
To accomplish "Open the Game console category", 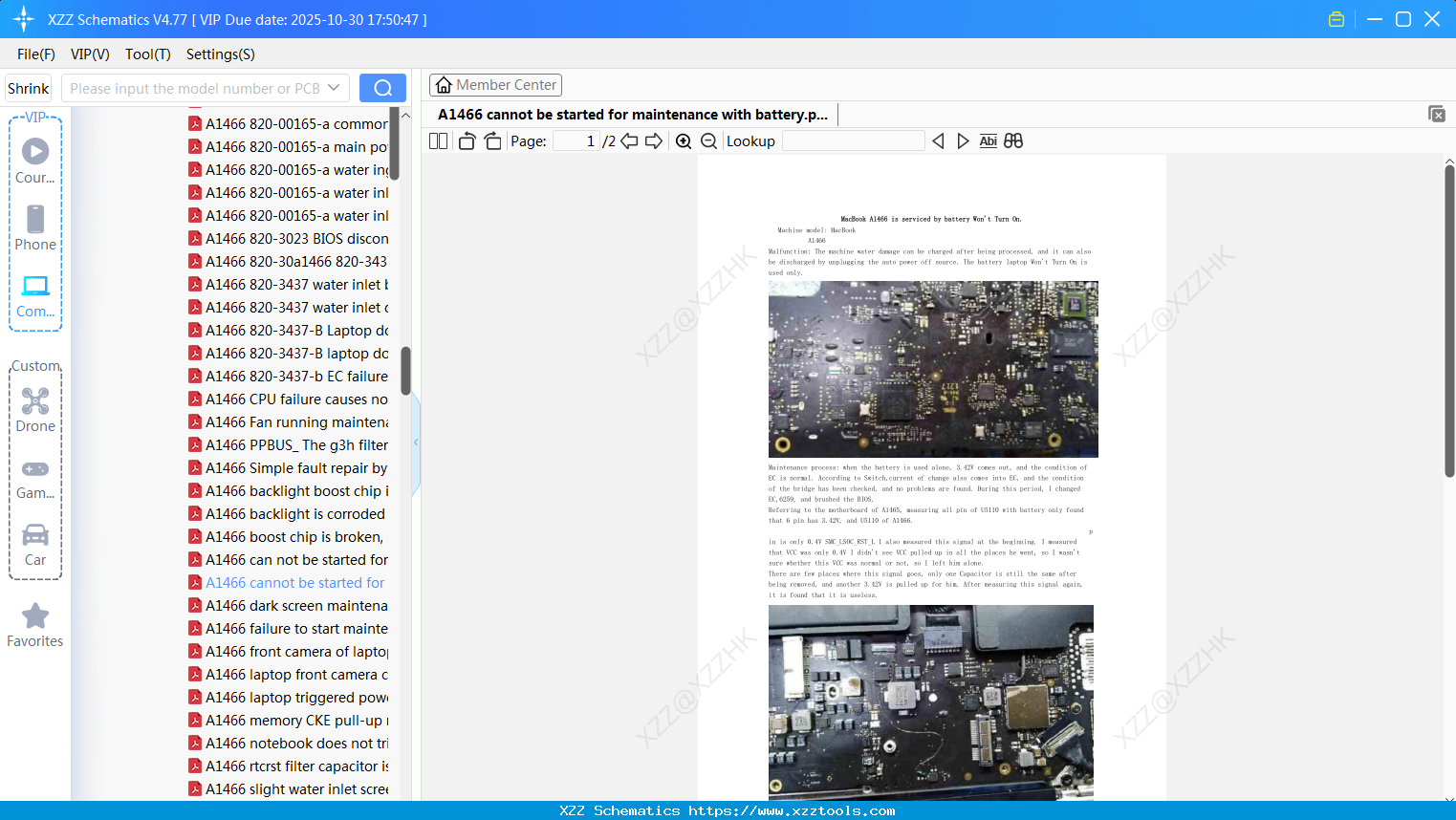I will click(35, 478).
